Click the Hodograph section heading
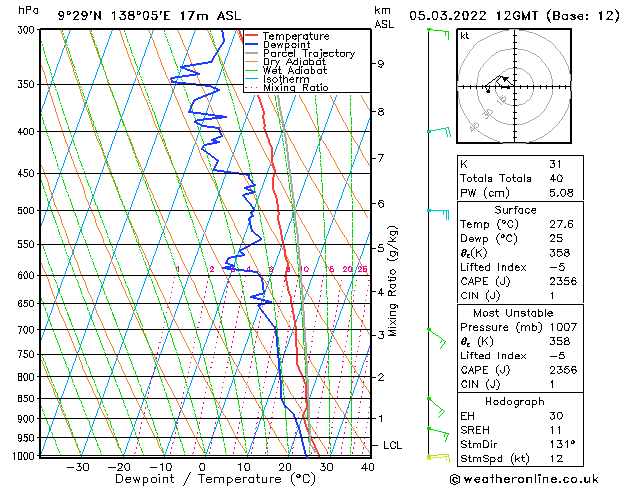629x486 pixels. [x=515, y=401]
